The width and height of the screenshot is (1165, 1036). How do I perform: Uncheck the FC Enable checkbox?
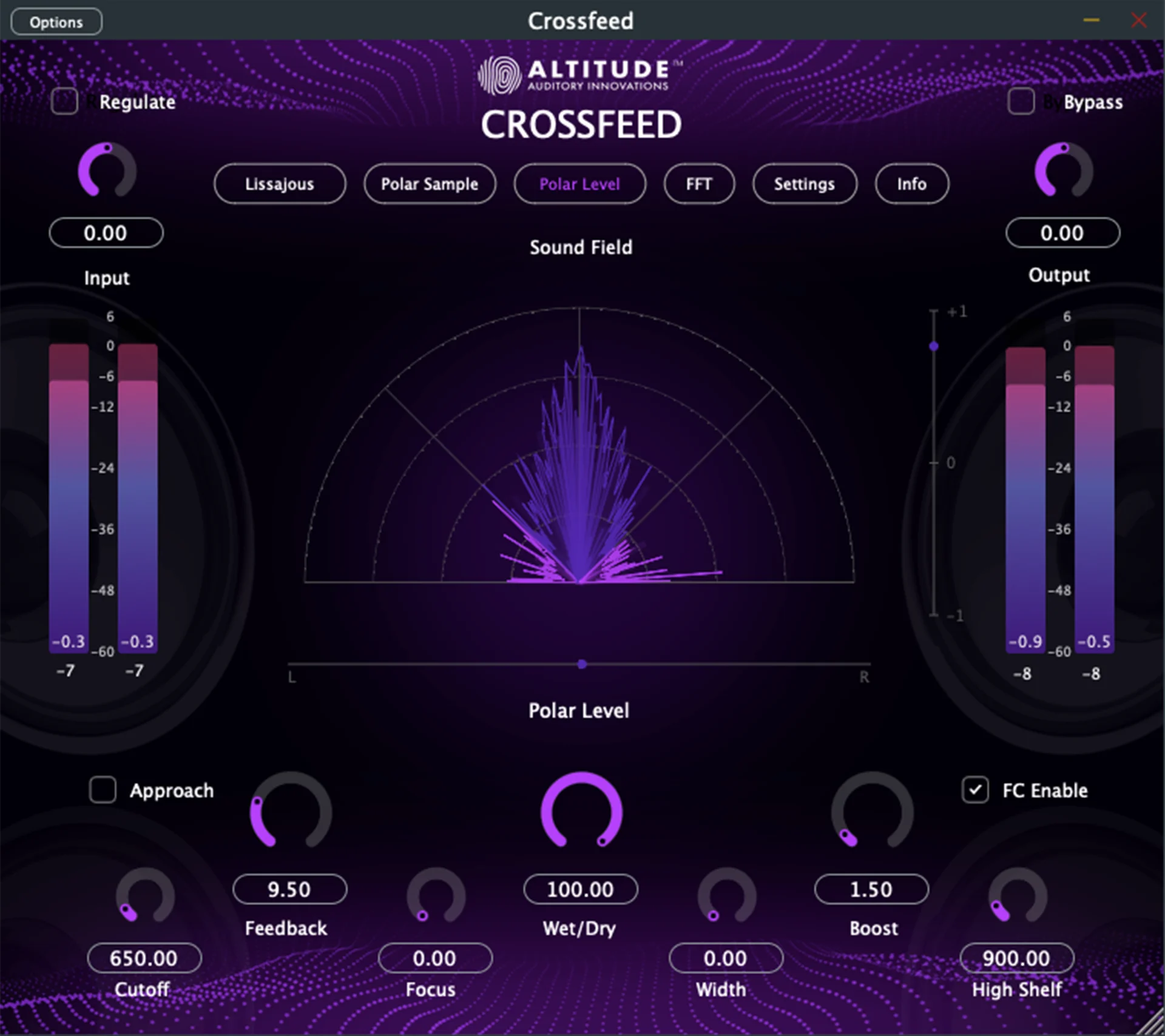click(974, 790)
